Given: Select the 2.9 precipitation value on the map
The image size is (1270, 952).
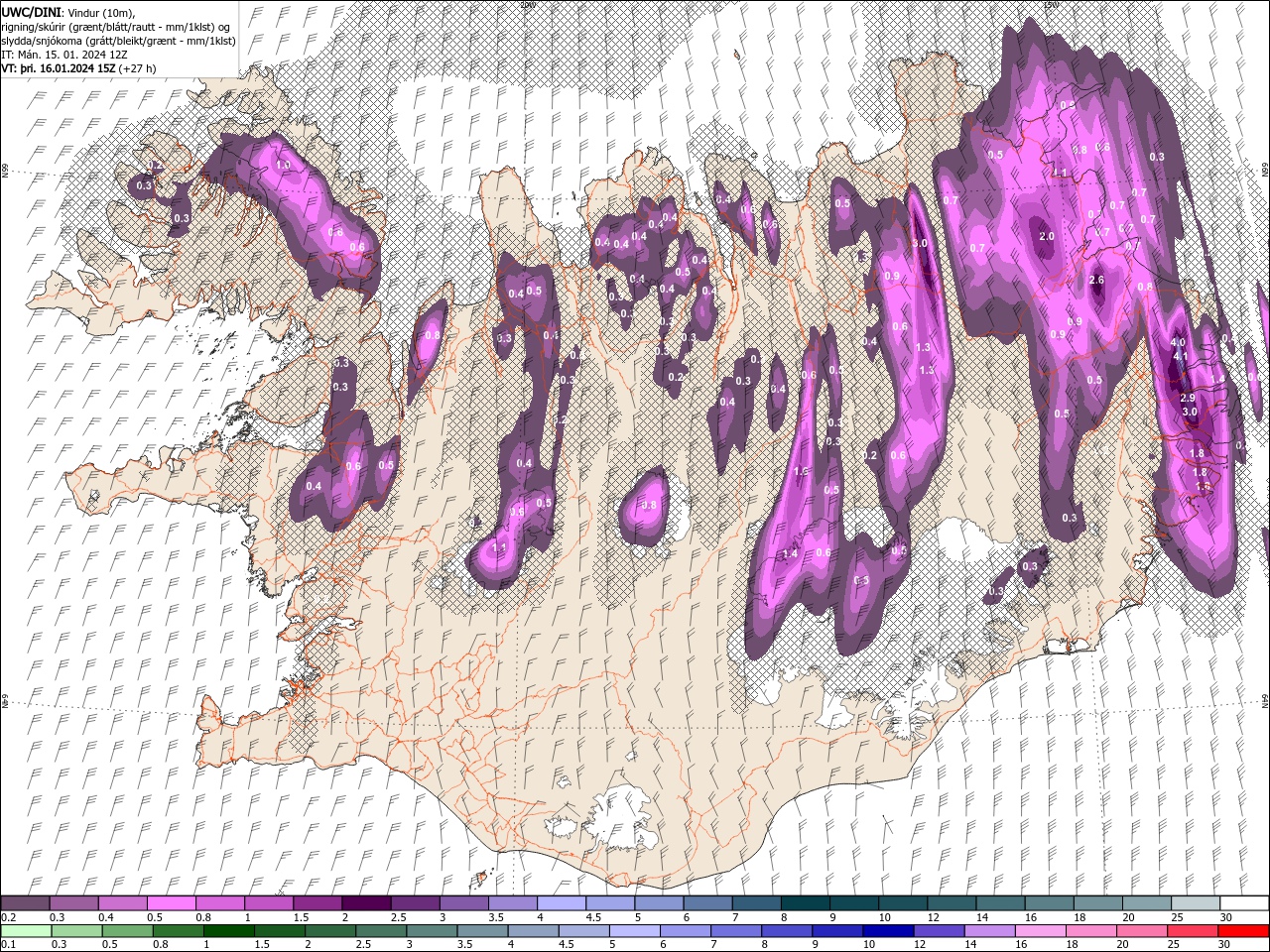Looking at the screenshot, I should coord(1188,398).
